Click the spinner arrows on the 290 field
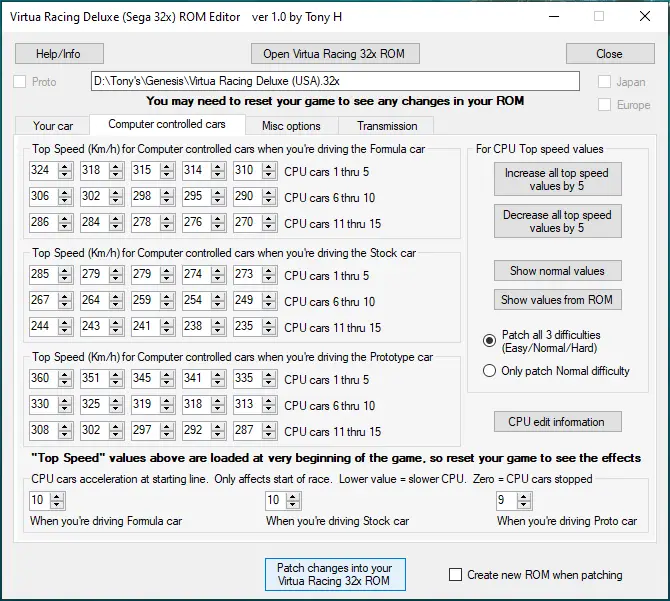 click(x=269, y=197)
